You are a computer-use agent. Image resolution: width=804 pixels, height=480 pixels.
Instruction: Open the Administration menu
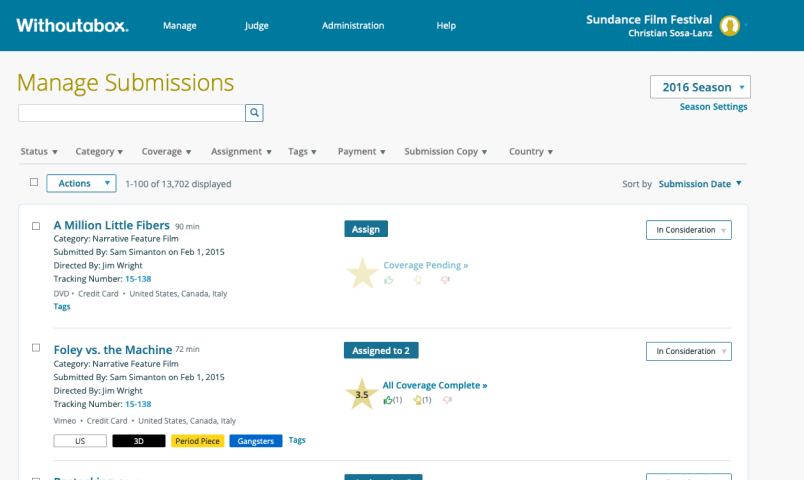[x=353, y=25]
